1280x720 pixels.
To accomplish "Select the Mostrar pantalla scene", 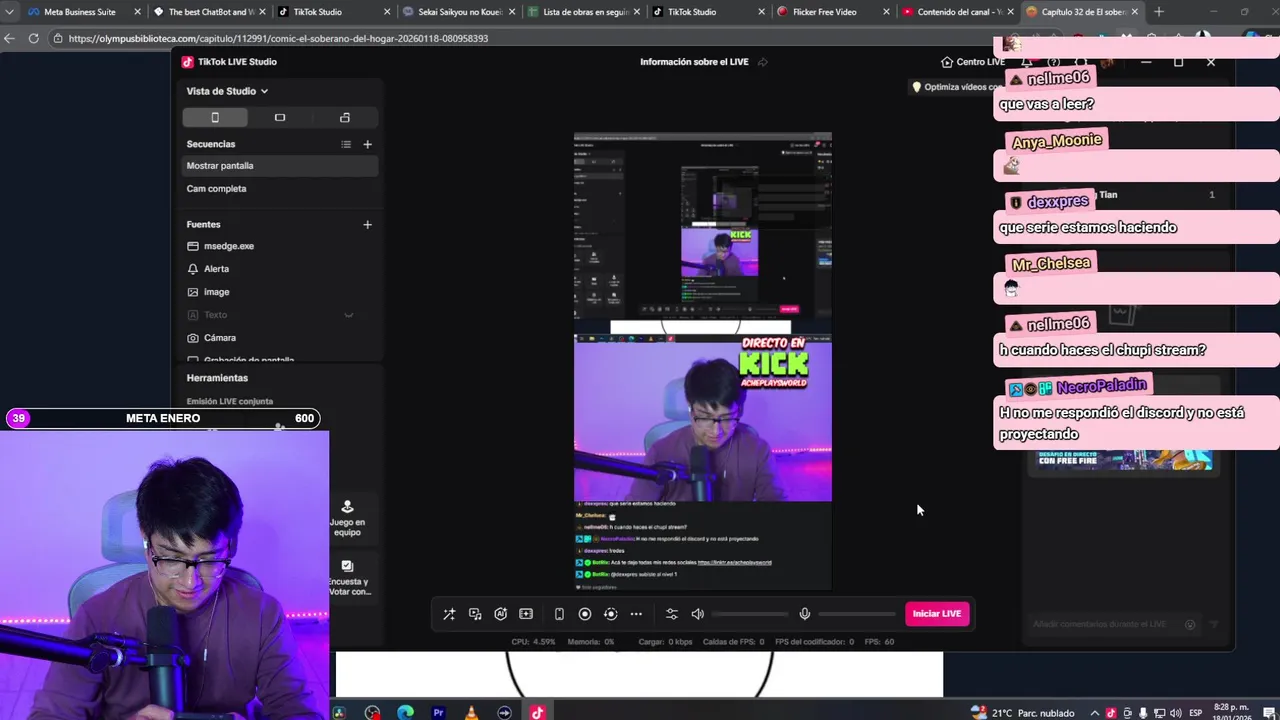I will 280,166.
